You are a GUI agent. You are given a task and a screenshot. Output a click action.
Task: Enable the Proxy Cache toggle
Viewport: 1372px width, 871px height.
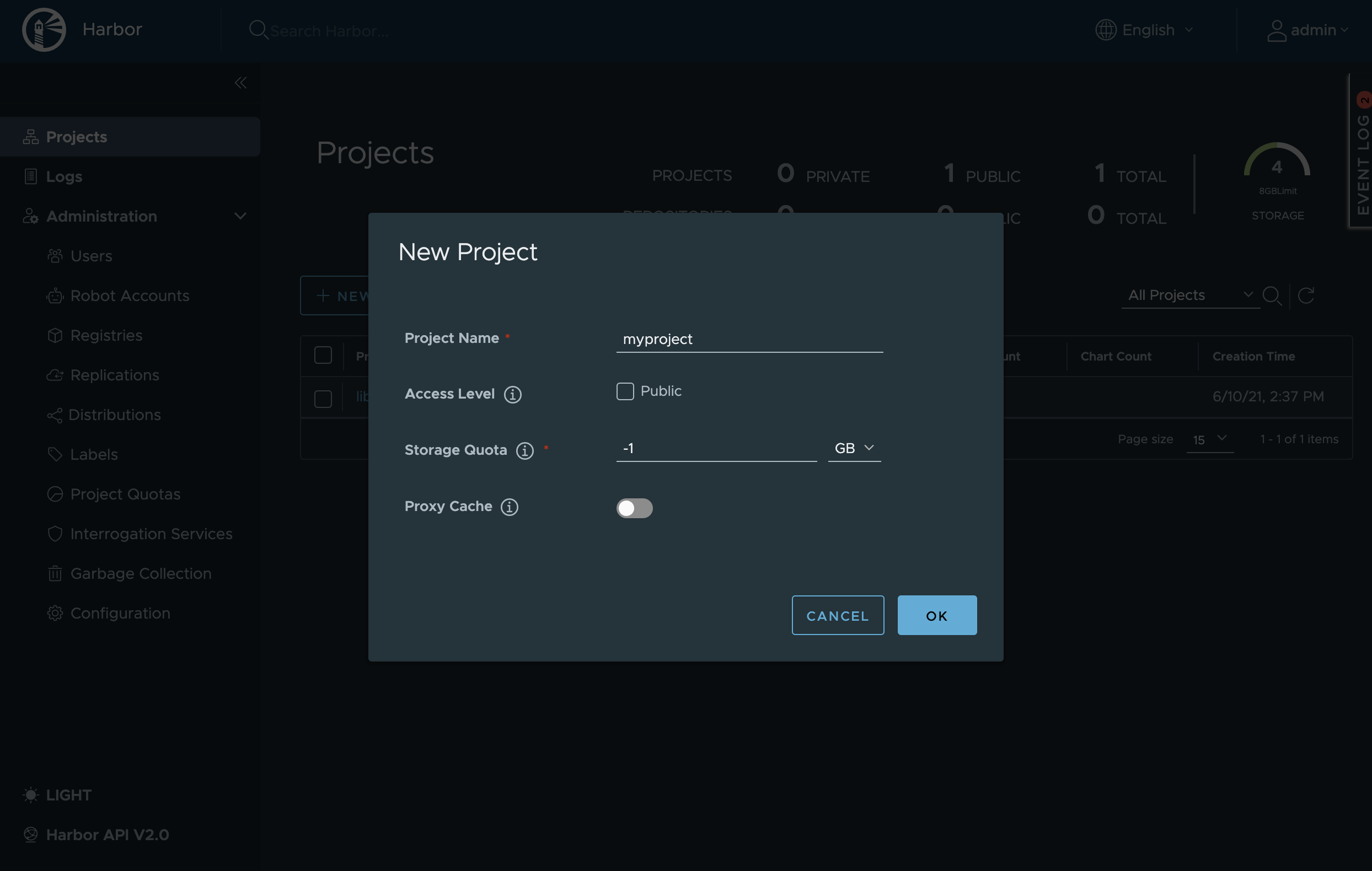(634, 507)
